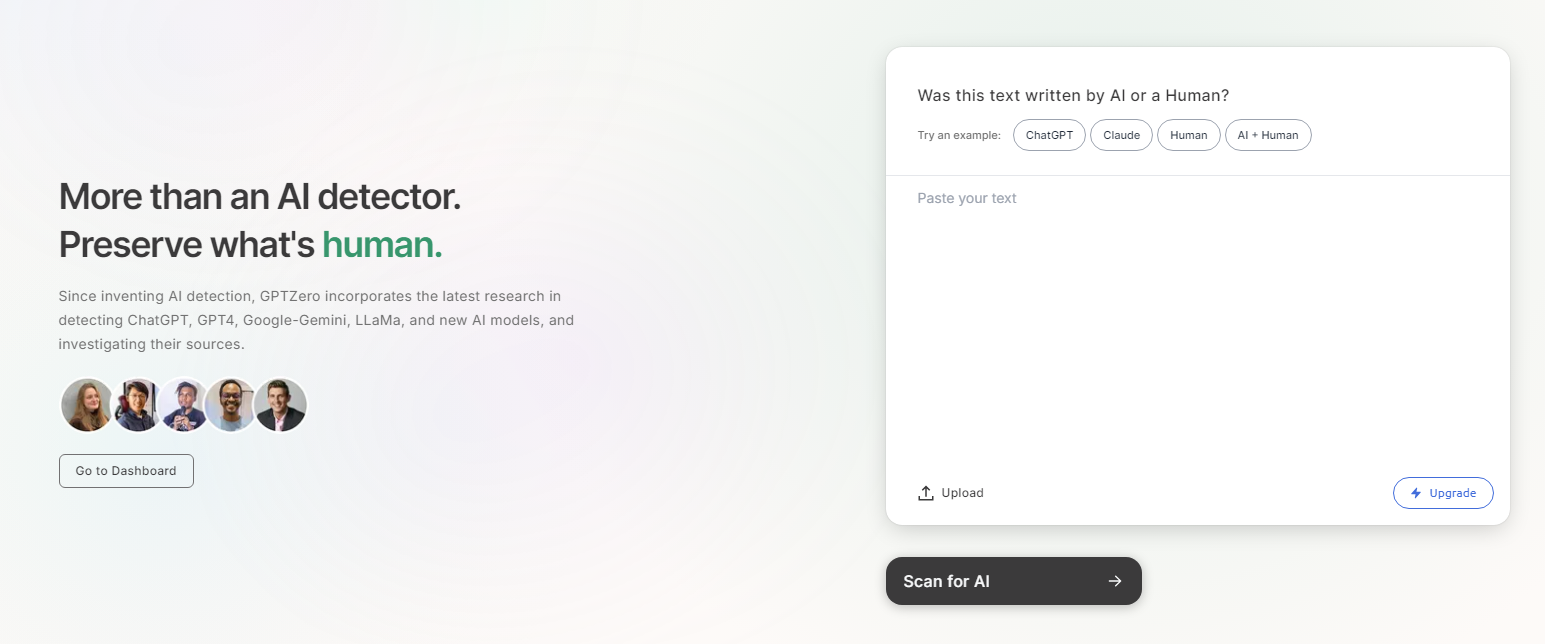
Task: Click the arrow on Scan for AI
Action: 1115,581
